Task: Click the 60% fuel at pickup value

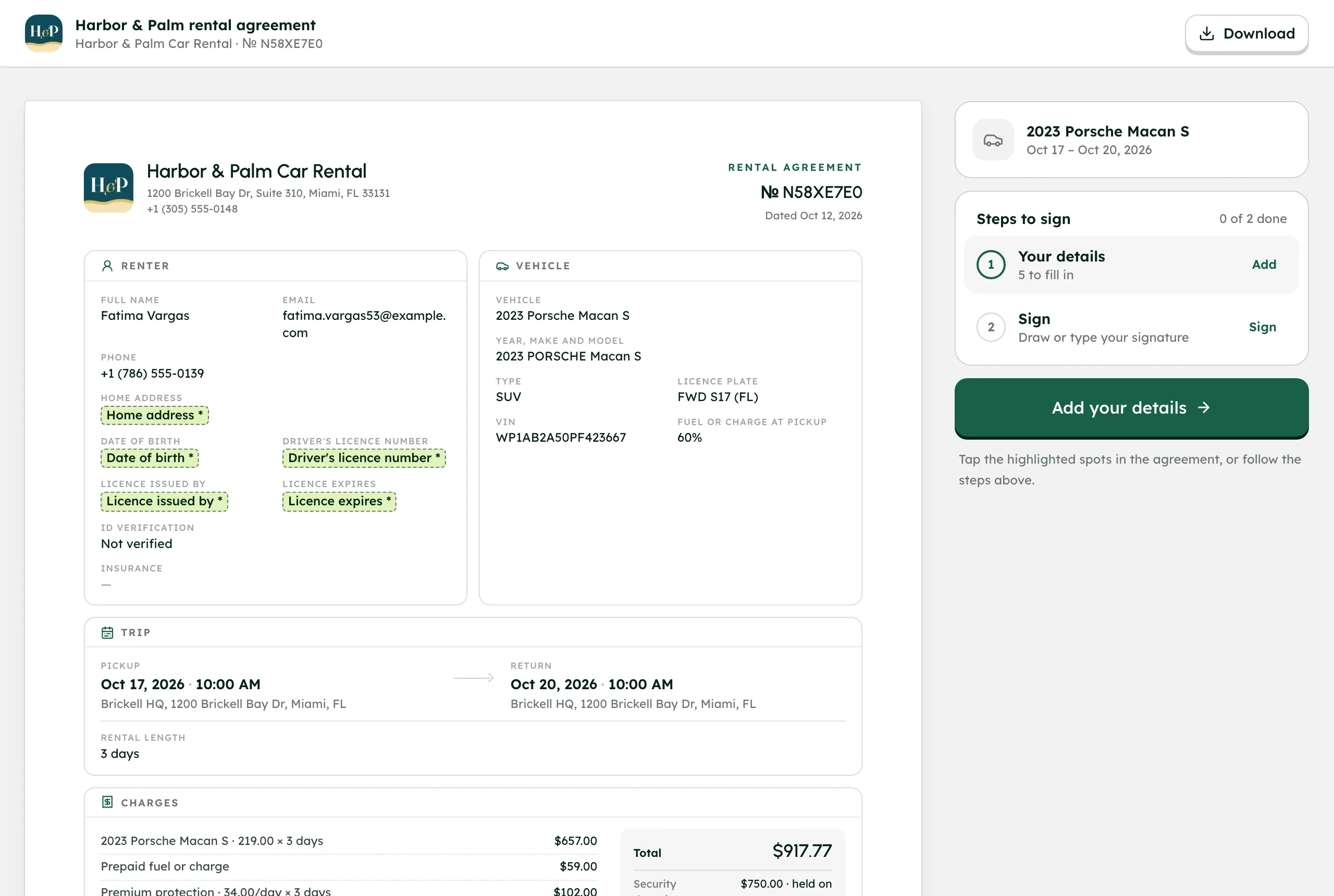Action: tap(689, 438)
